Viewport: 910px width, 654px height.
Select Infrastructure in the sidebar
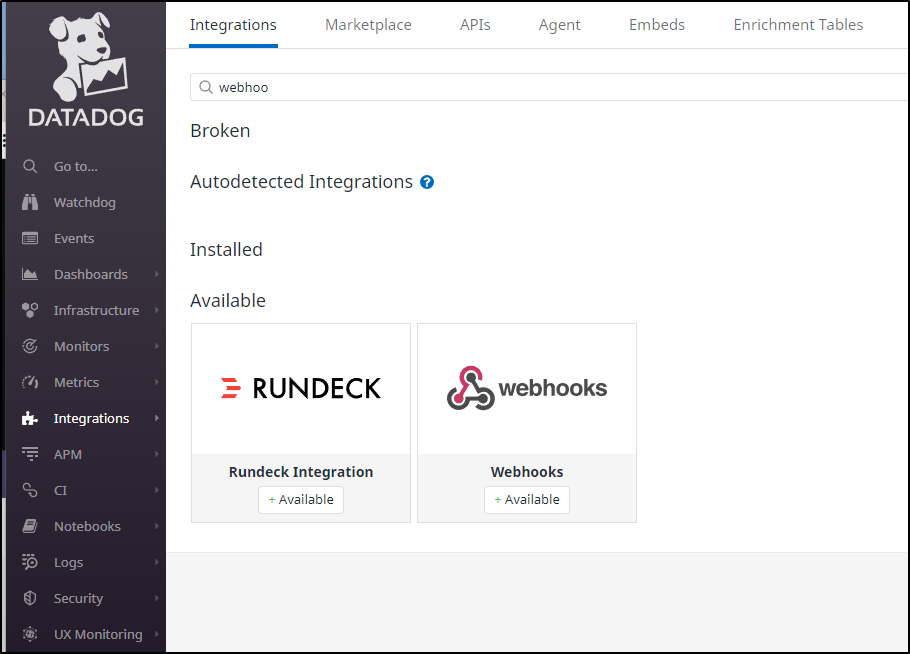(x=96, y=310)
